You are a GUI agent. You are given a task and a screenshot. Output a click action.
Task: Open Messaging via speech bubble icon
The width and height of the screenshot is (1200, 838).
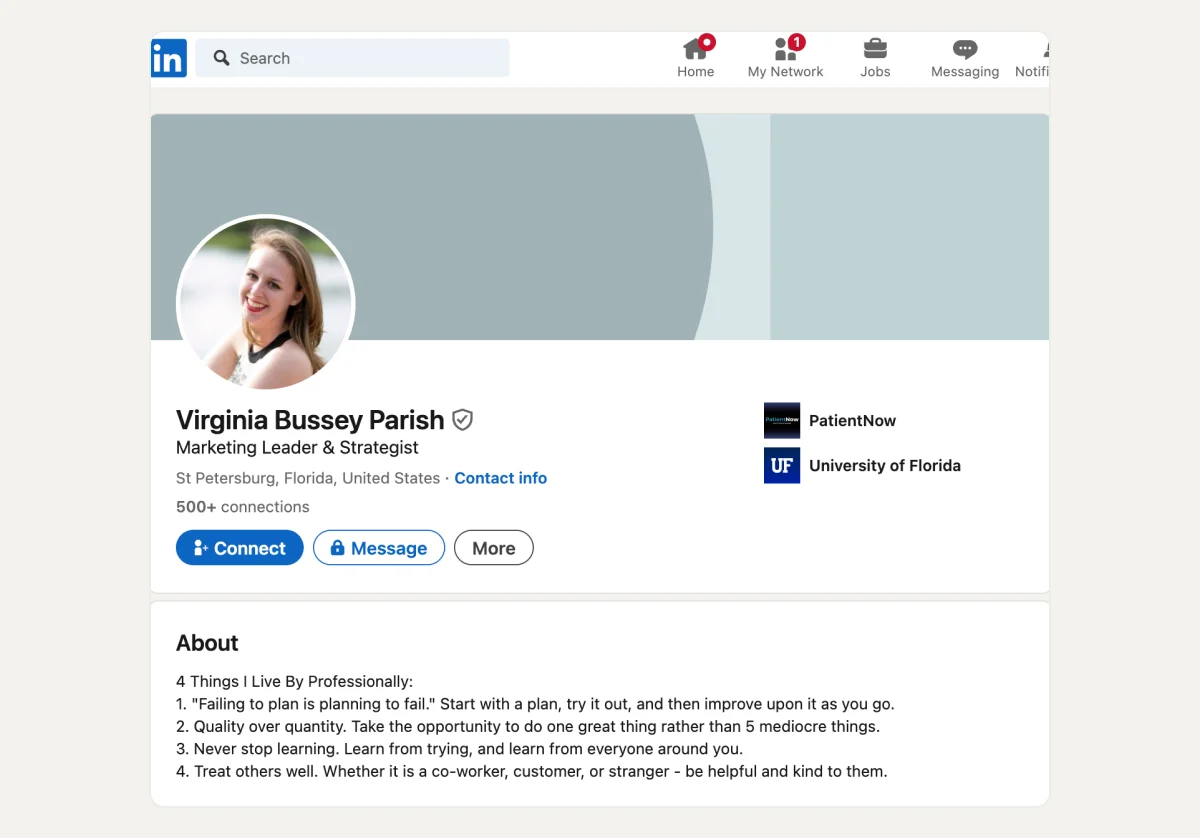tap(963, 47)
